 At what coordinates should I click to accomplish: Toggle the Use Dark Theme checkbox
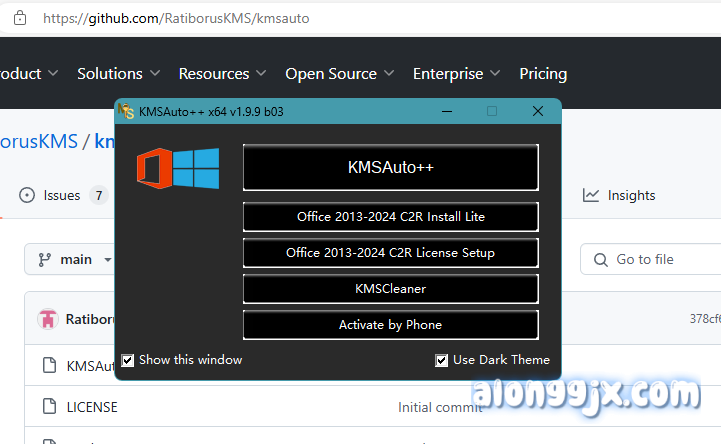(x=442, y=360)
